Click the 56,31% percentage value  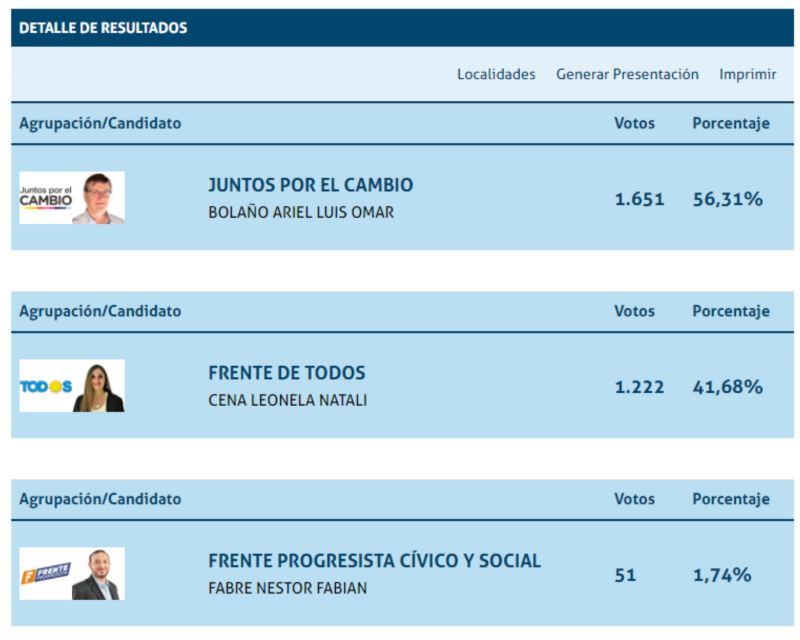coord(728,199)
